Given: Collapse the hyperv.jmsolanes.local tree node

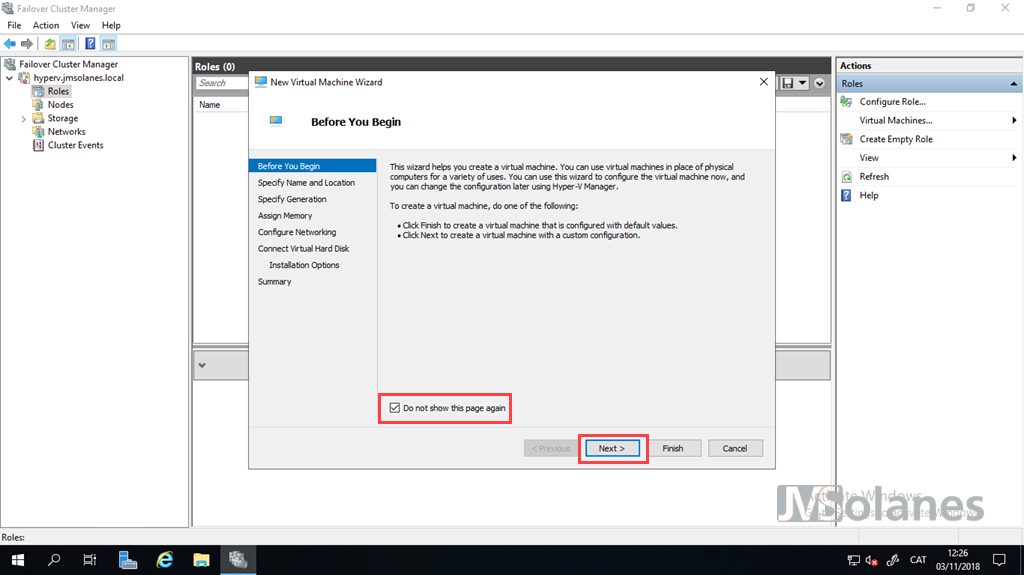Looking at the screenshot, I should pos(10,78).
